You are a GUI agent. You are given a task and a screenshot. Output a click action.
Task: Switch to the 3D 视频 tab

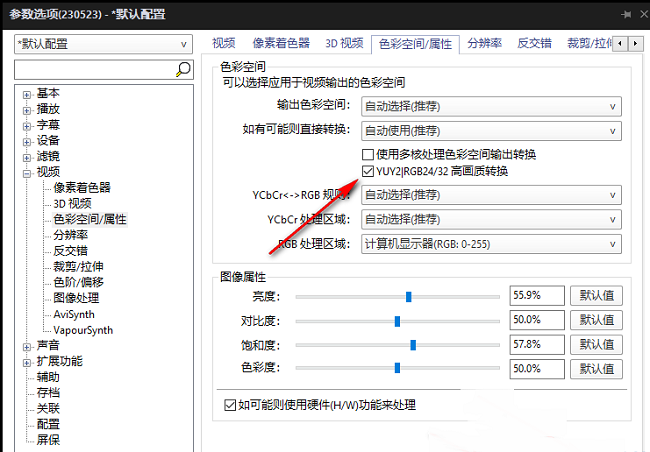(344, 43)
